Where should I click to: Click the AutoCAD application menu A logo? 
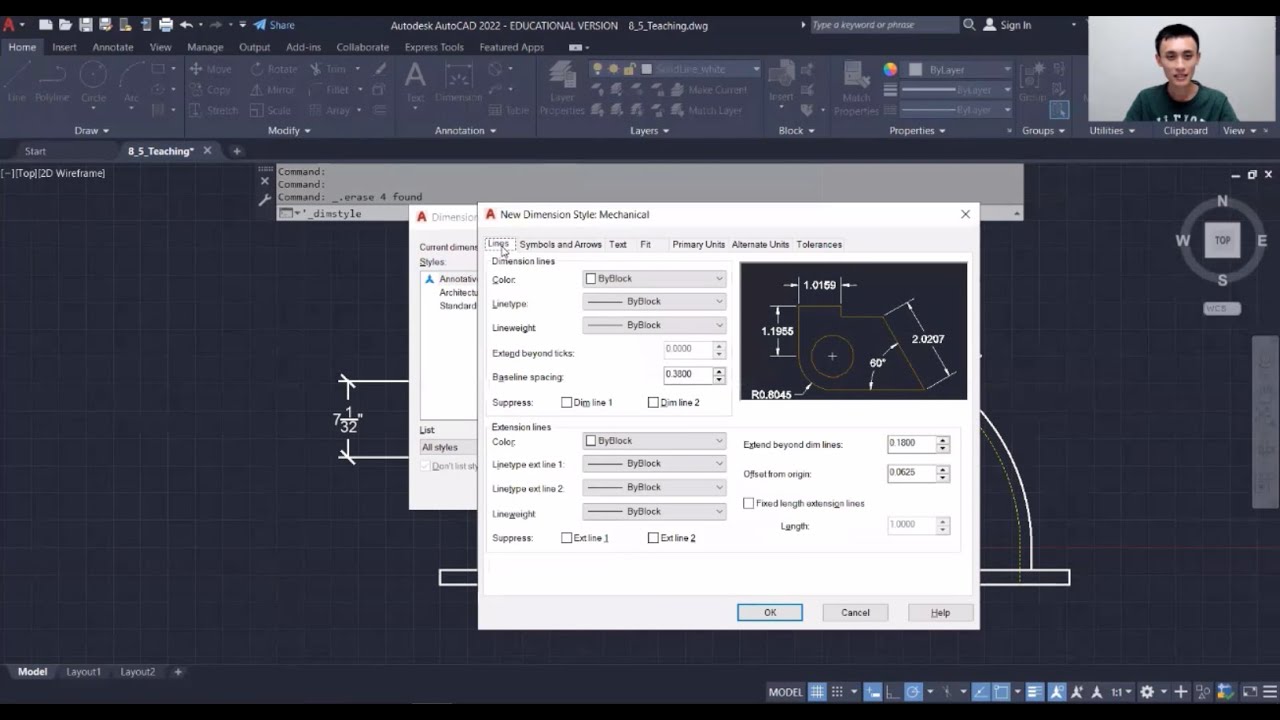[x=9, y=24]
